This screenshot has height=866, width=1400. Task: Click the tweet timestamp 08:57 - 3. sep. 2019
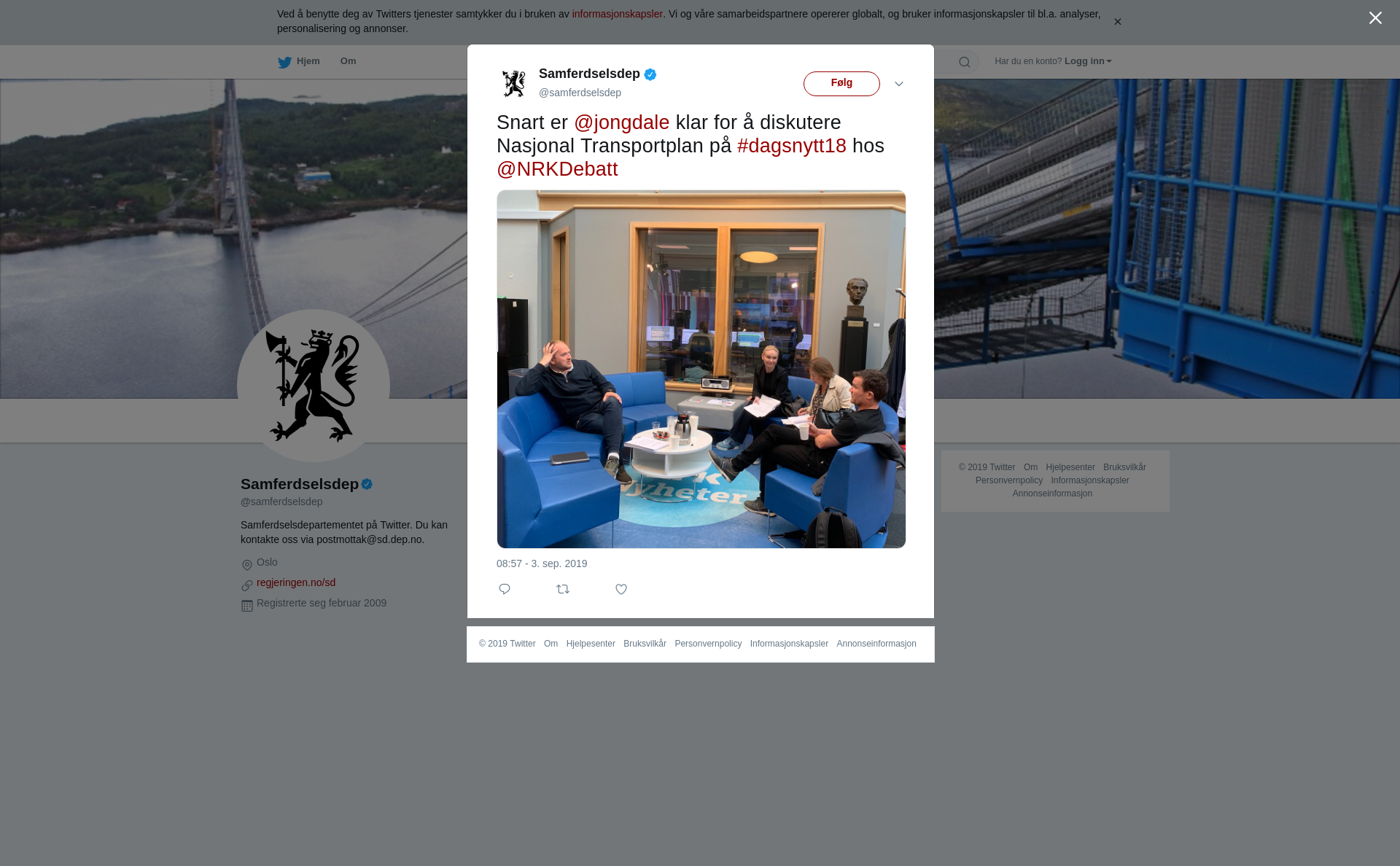(542, 563)
